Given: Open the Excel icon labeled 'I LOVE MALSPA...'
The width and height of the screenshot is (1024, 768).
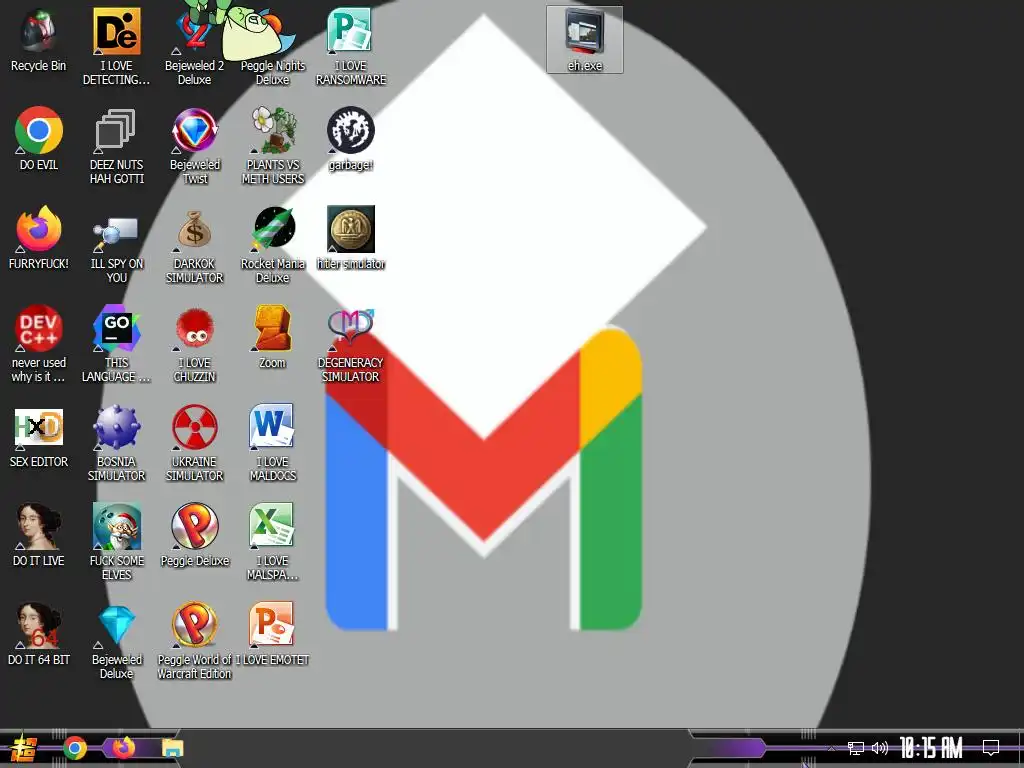Looking at the screenshot, I should (x=272, y=543).
